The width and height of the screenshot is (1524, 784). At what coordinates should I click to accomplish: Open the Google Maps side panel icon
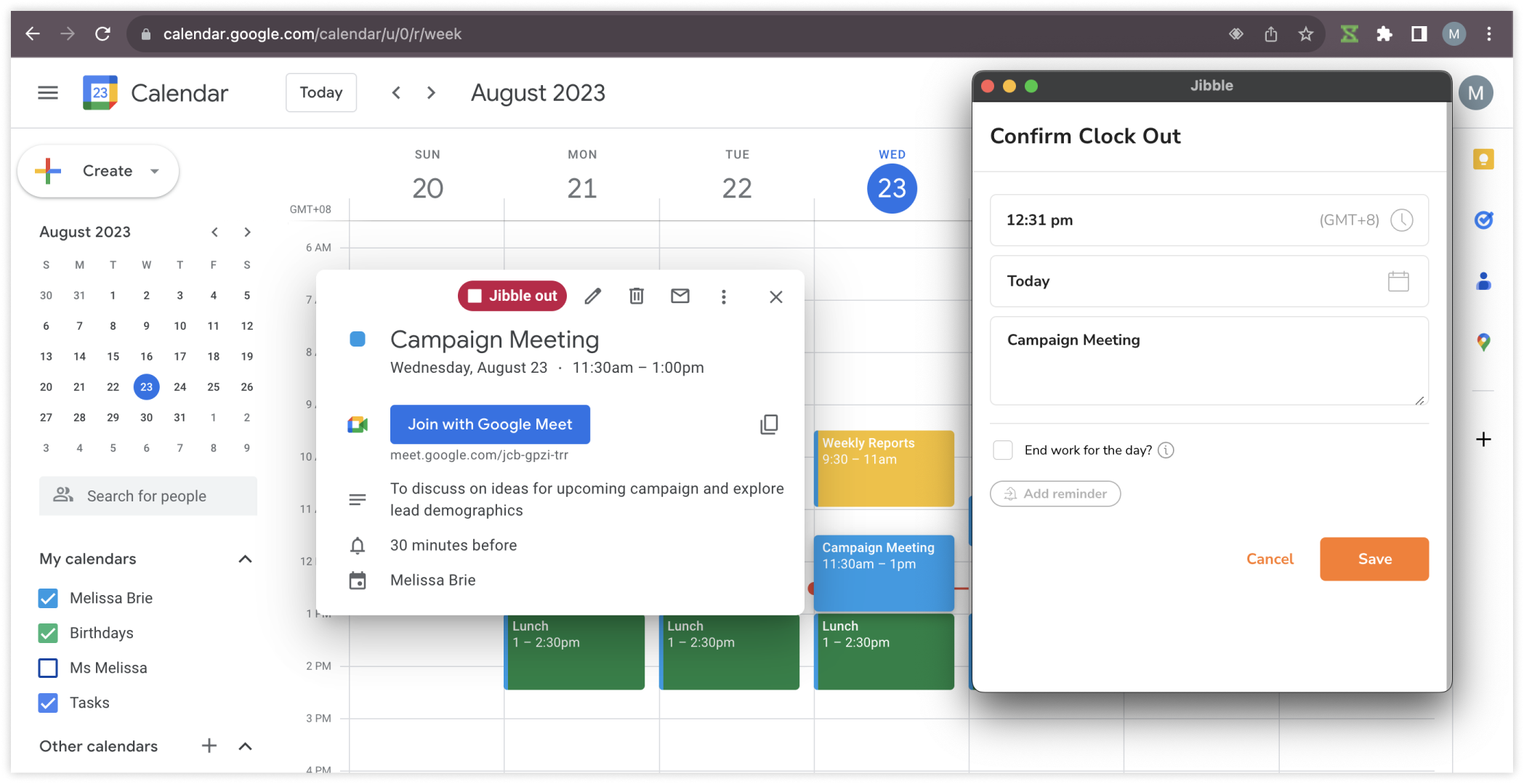click(1483, 342)
